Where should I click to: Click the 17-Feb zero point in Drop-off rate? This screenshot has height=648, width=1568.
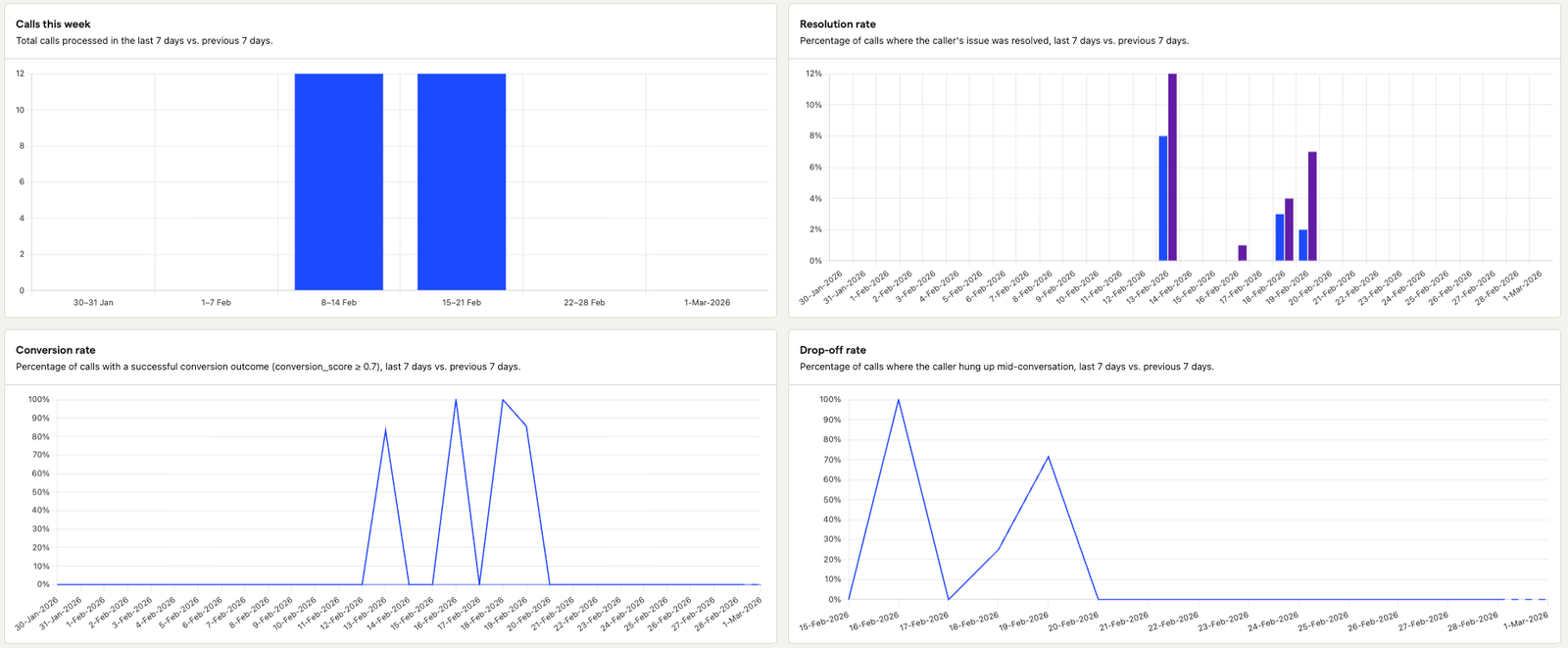click(x=949, y=599)
